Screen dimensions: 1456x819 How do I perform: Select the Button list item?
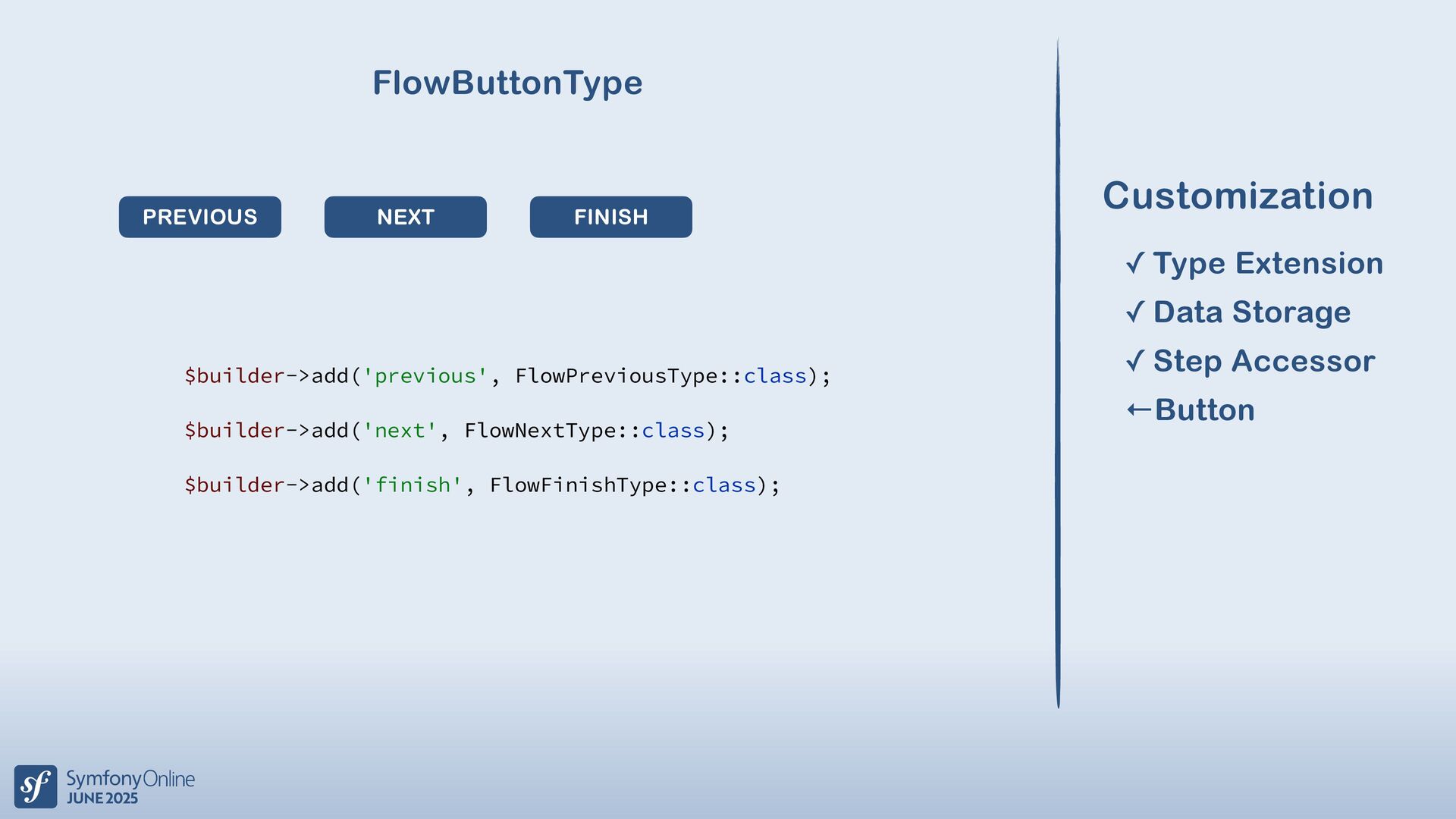tap(1204, 410)
